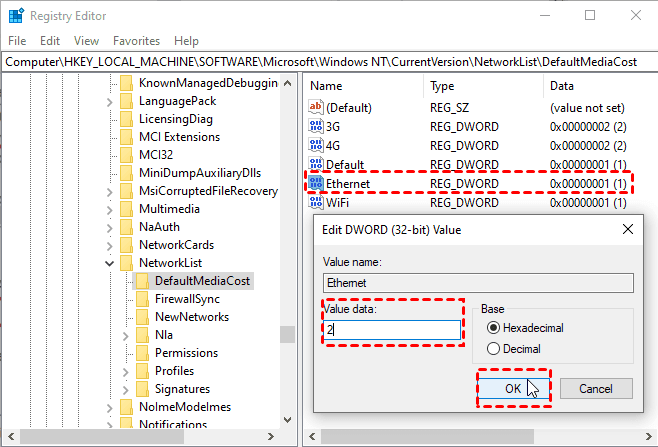The width and height of the screenshot is (658, 447).
Task: Click the WiFi DWORD value icon
Action: 316,202
